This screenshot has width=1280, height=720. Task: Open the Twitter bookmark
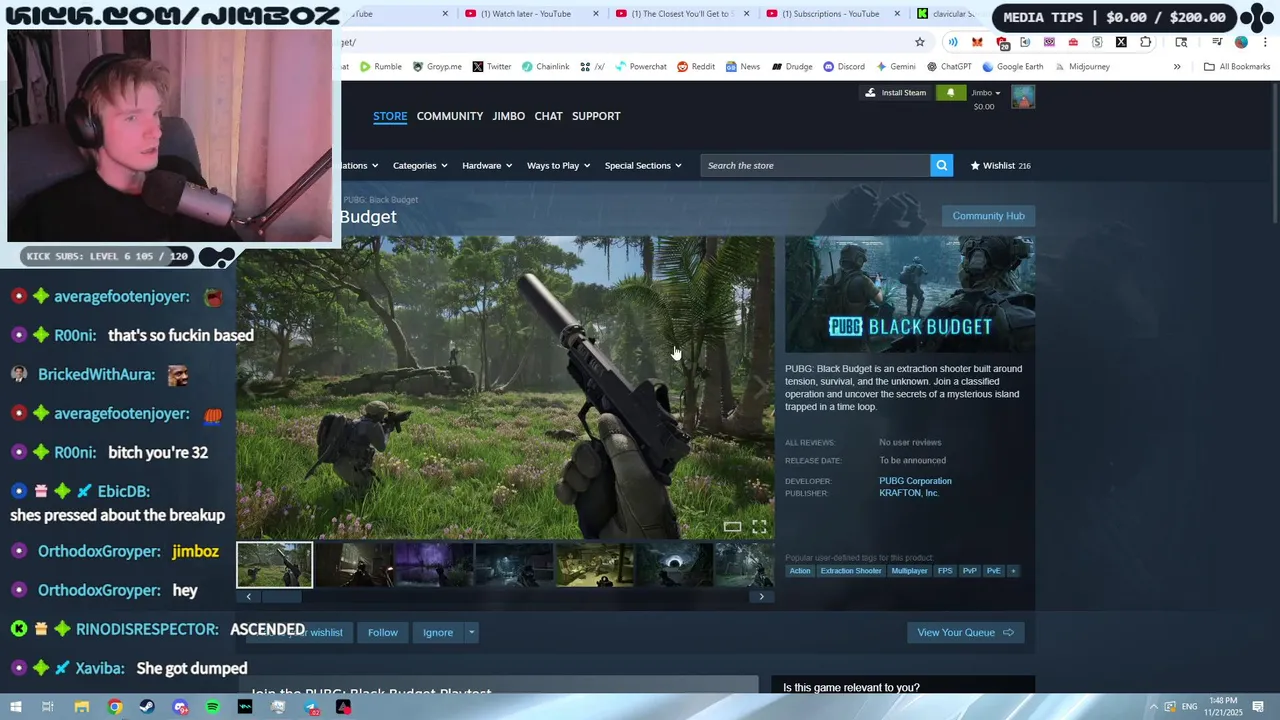[491, 67]
